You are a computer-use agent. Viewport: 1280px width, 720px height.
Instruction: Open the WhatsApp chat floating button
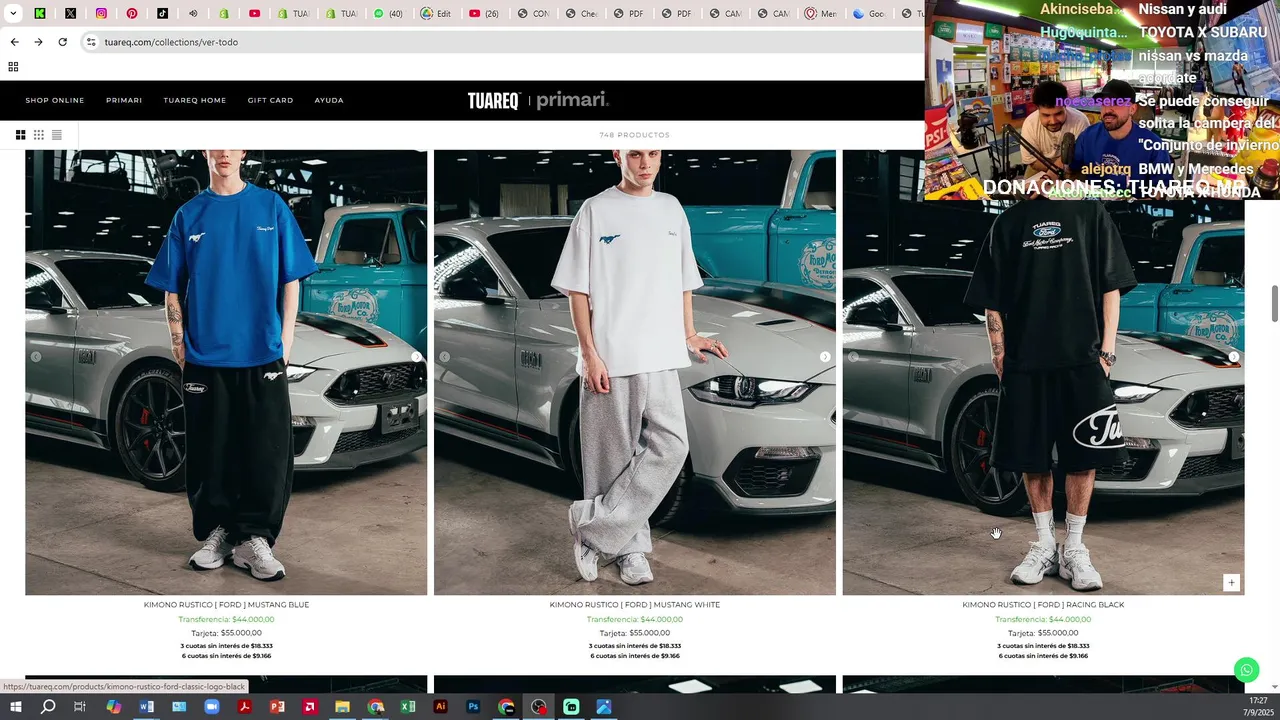coord(1246,669)
